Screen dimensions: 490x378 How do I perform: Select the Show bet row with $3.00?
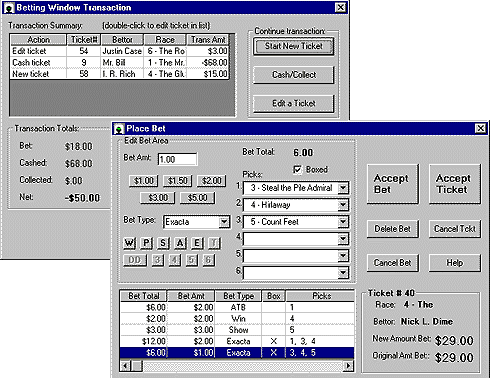[237, 330]
